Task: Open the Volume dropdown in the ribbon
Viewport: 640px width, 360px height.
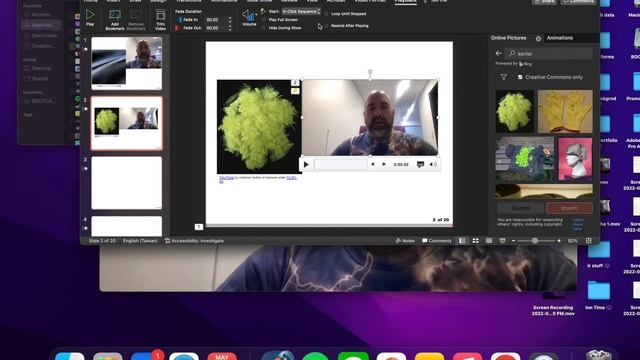Action: point(249,18)
